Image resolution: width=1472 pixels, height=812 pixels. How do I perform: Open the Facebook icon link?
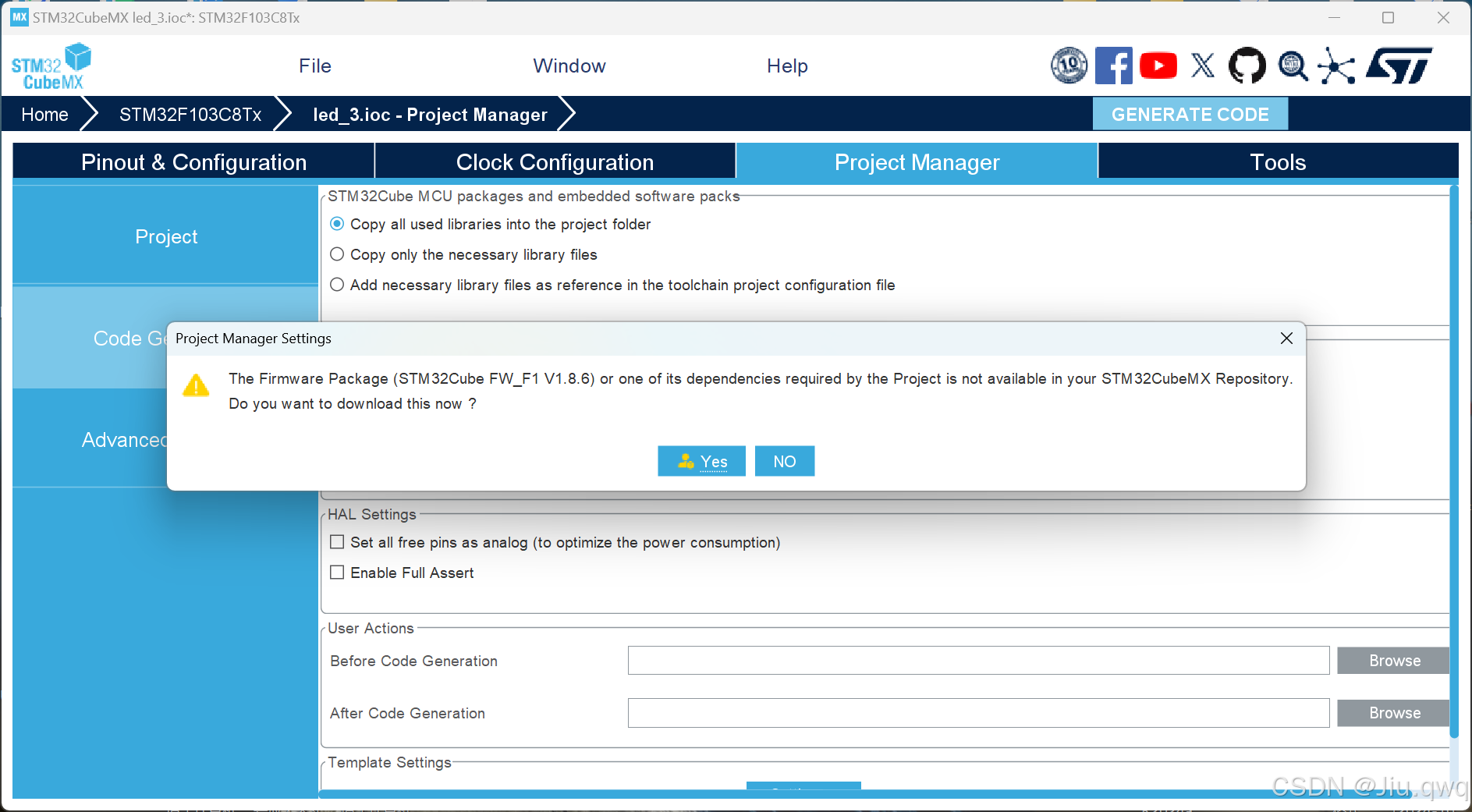pos(1114,66)
